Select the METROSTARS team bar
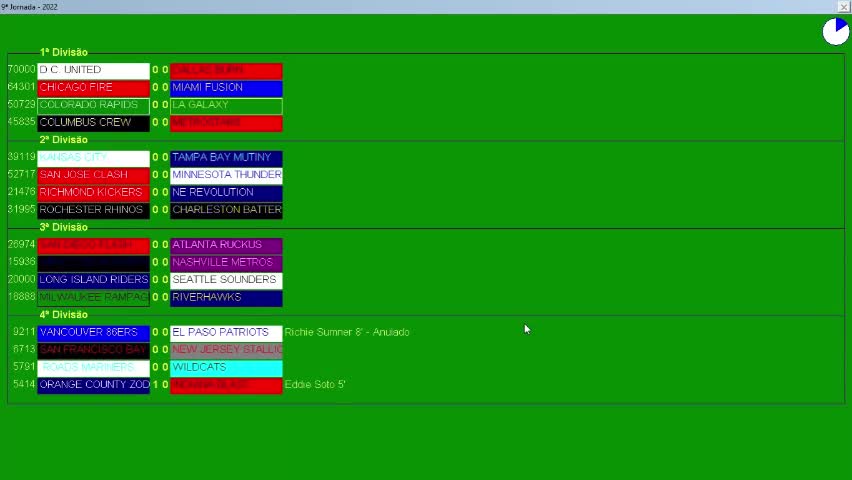Viewport: 852px width, 480px height. coord(226,123)
